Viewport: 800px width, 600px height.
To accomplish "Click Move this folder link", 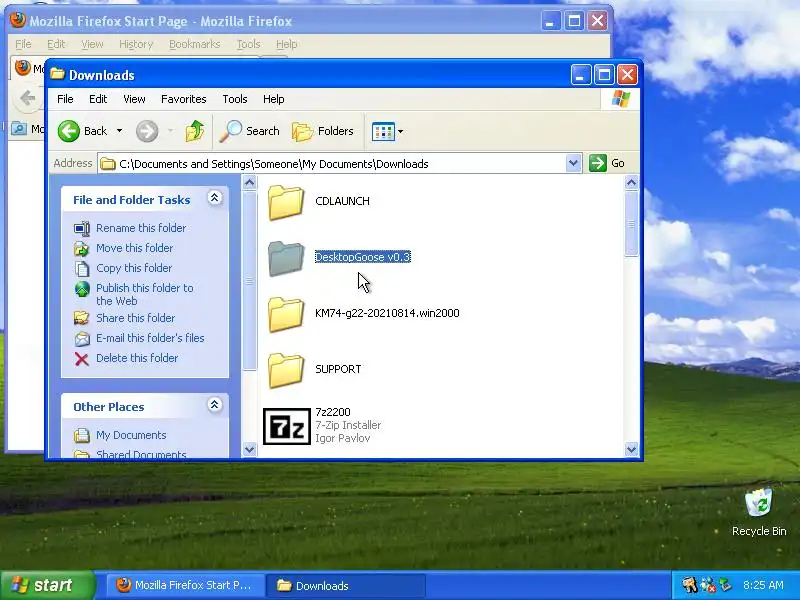I will pyautogui.click(x=135, y=248).
